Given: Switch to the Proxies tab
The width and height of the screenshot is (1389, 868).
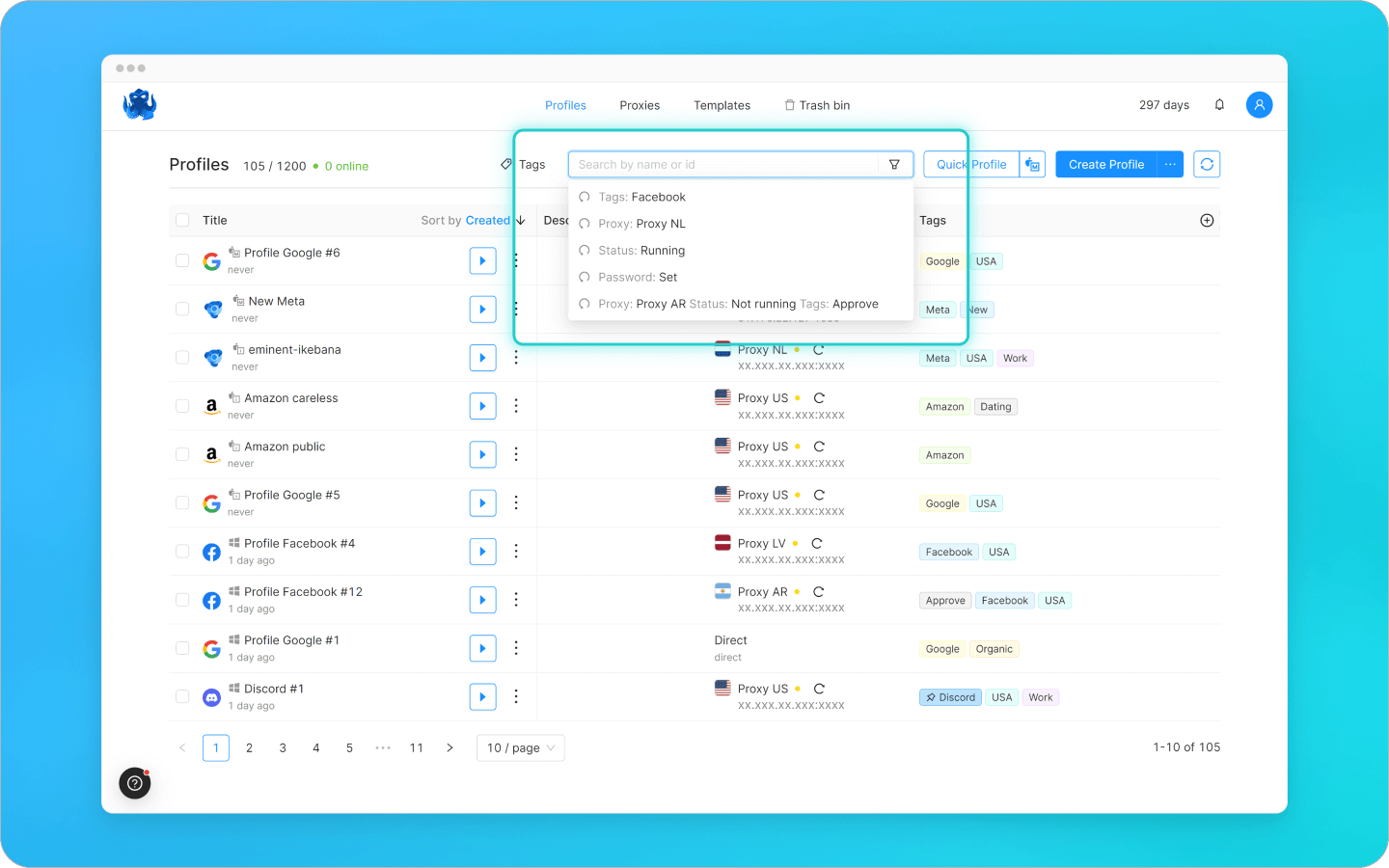Looking at the screenshot, I should click(x=640, y=105).
